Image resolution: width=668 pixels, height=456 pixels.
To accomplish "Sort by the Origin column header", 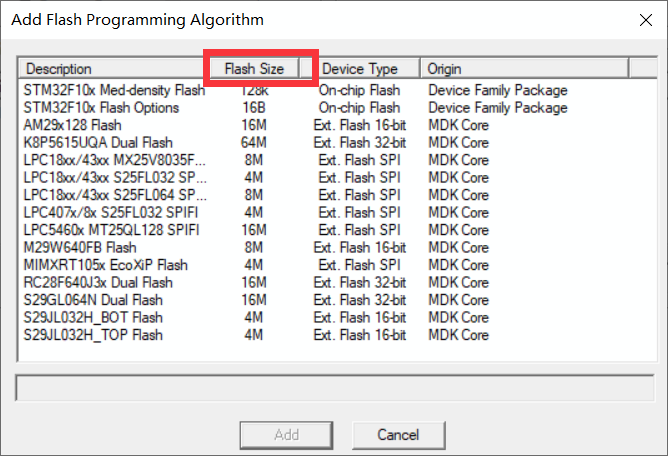I will pyautogui.click(x=524, y=69).
